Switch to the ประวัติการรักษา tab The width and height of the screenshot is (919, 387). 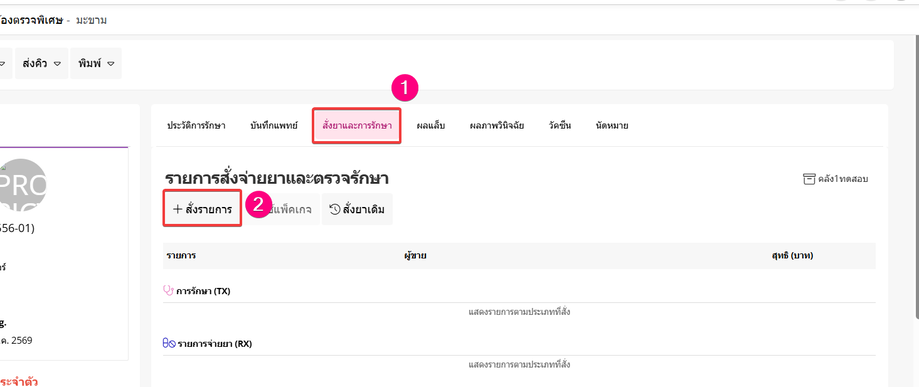click(x=196, y=125)
